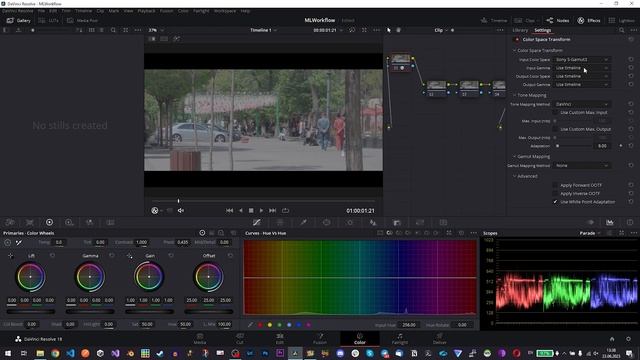Enable Apply Forward OOTF checkbox
This screenshot has height=360, width=640.
(x=555, y=185)
